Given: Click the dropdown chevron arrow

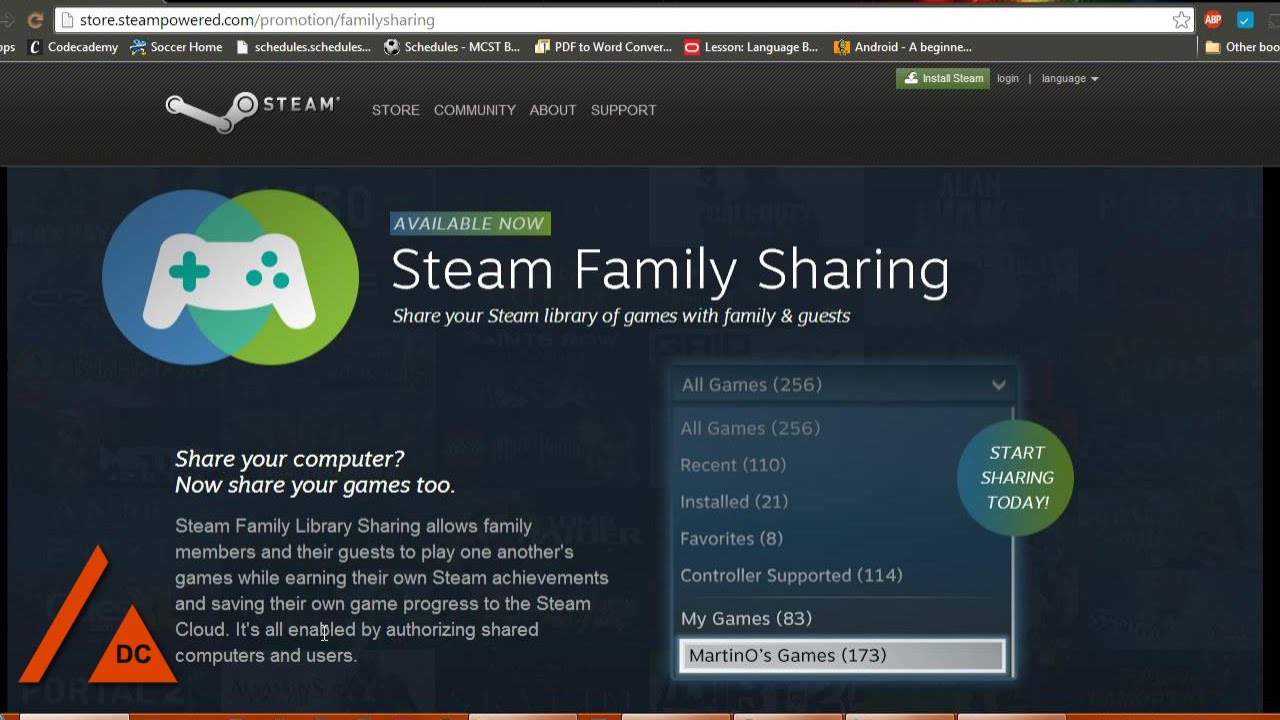Looking at the screenshot, I should (x=998, y=385).
